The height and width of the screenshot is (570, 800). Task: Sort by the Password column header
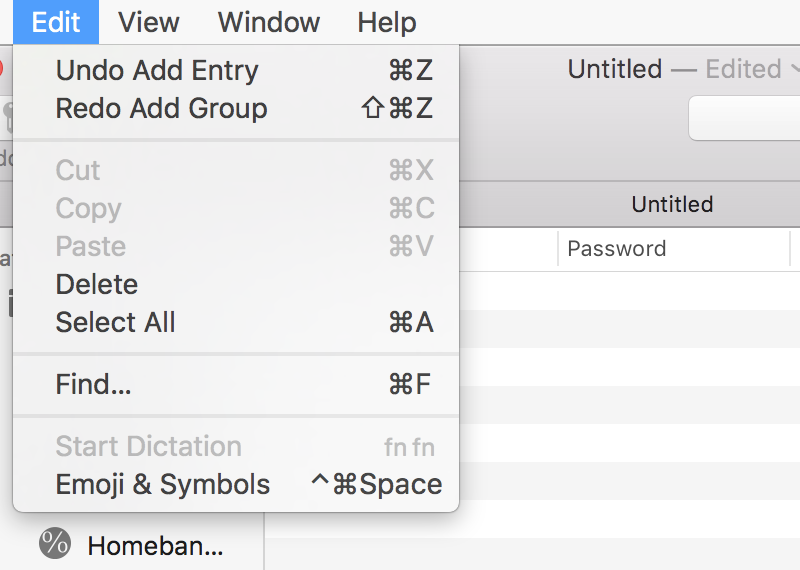pos(673,249)
